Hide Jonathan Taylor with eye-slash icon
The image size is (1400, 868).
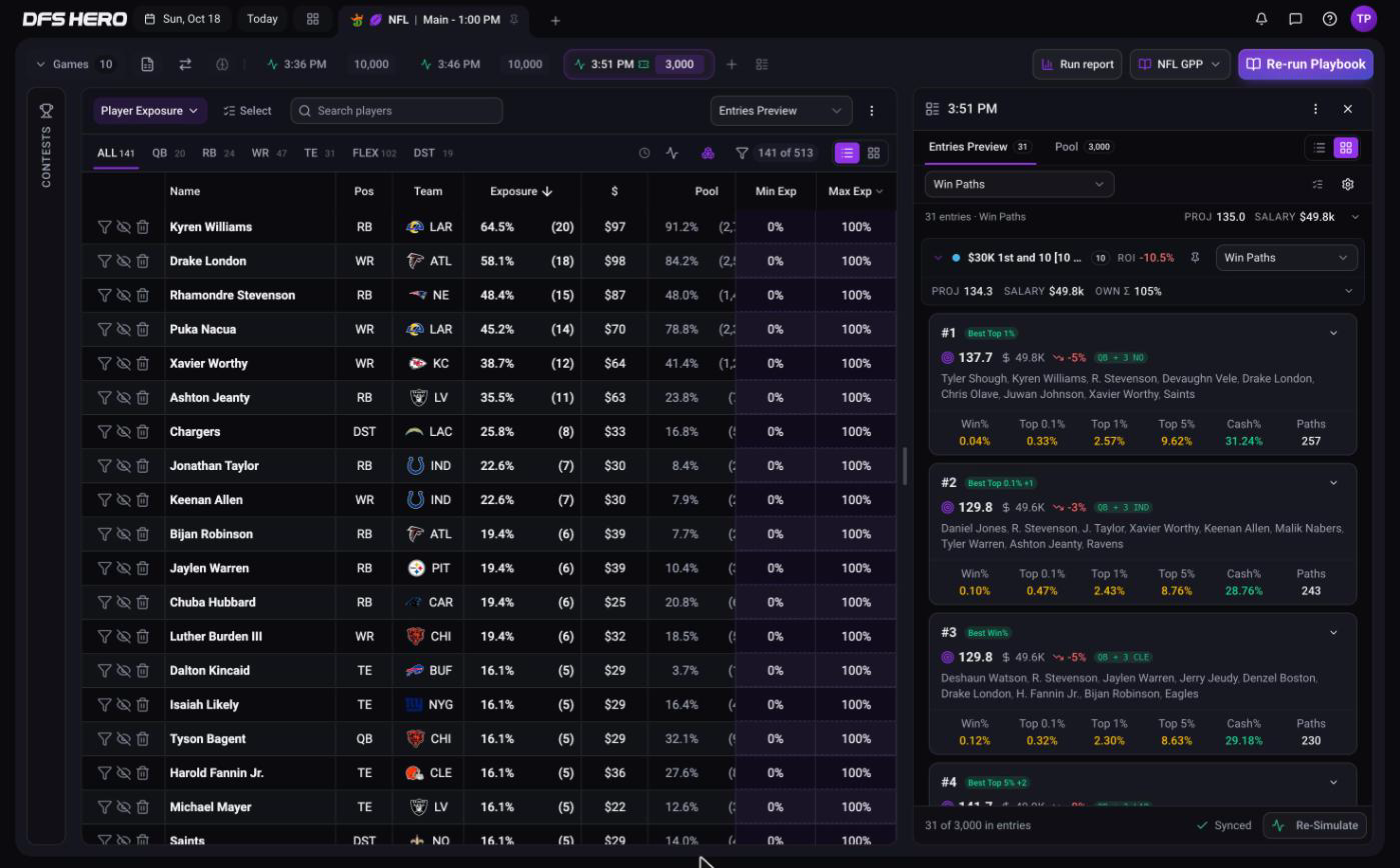click(x=123, y=466)
